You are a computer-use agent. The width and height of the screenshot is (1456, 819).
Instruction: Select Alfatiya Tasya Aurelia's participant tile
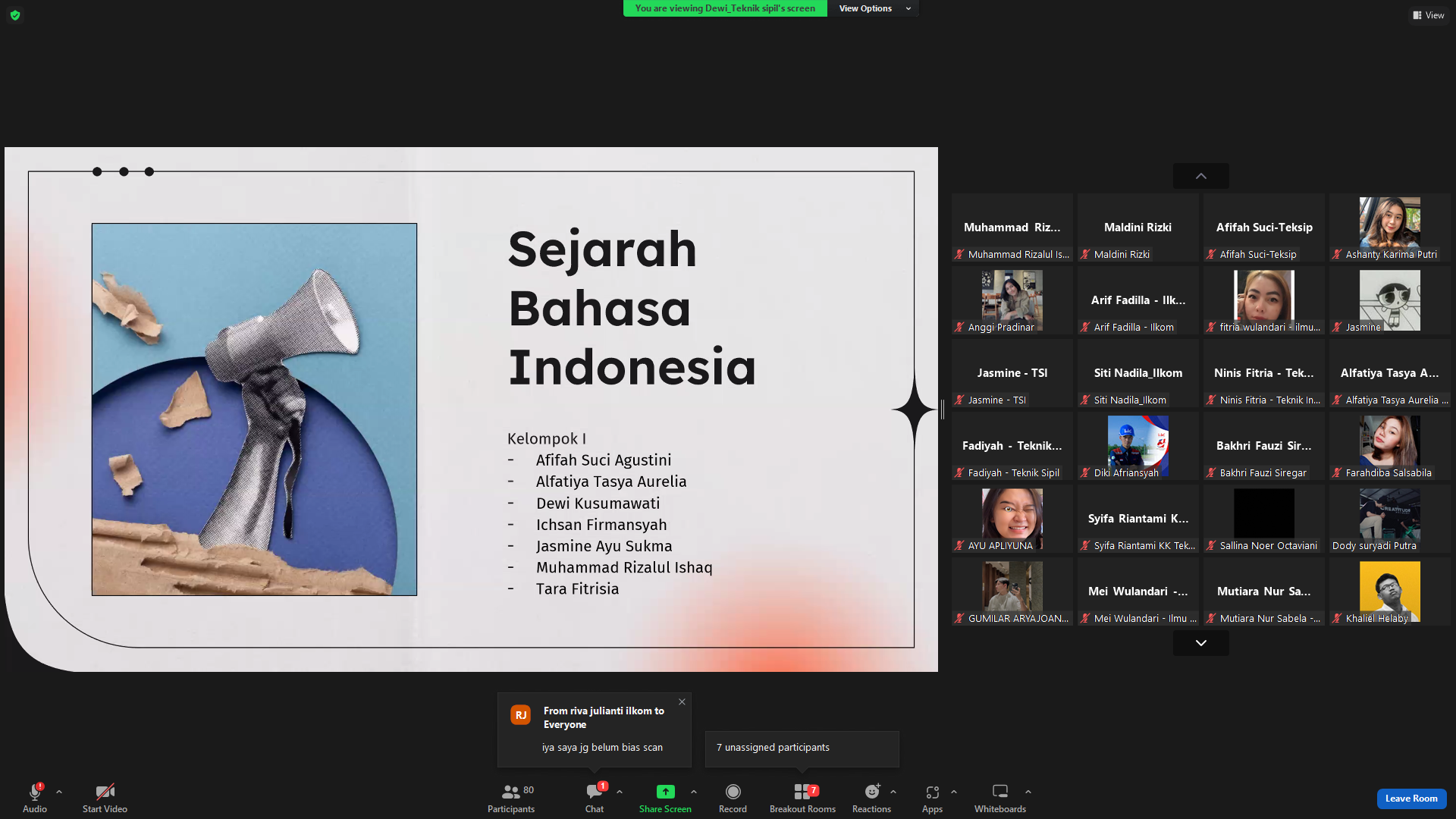tap(1390, 373)
